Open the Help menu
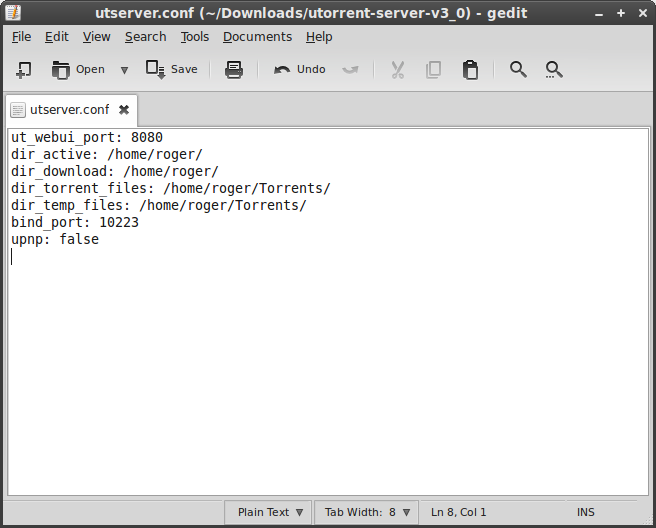 (x=319, y=37)
